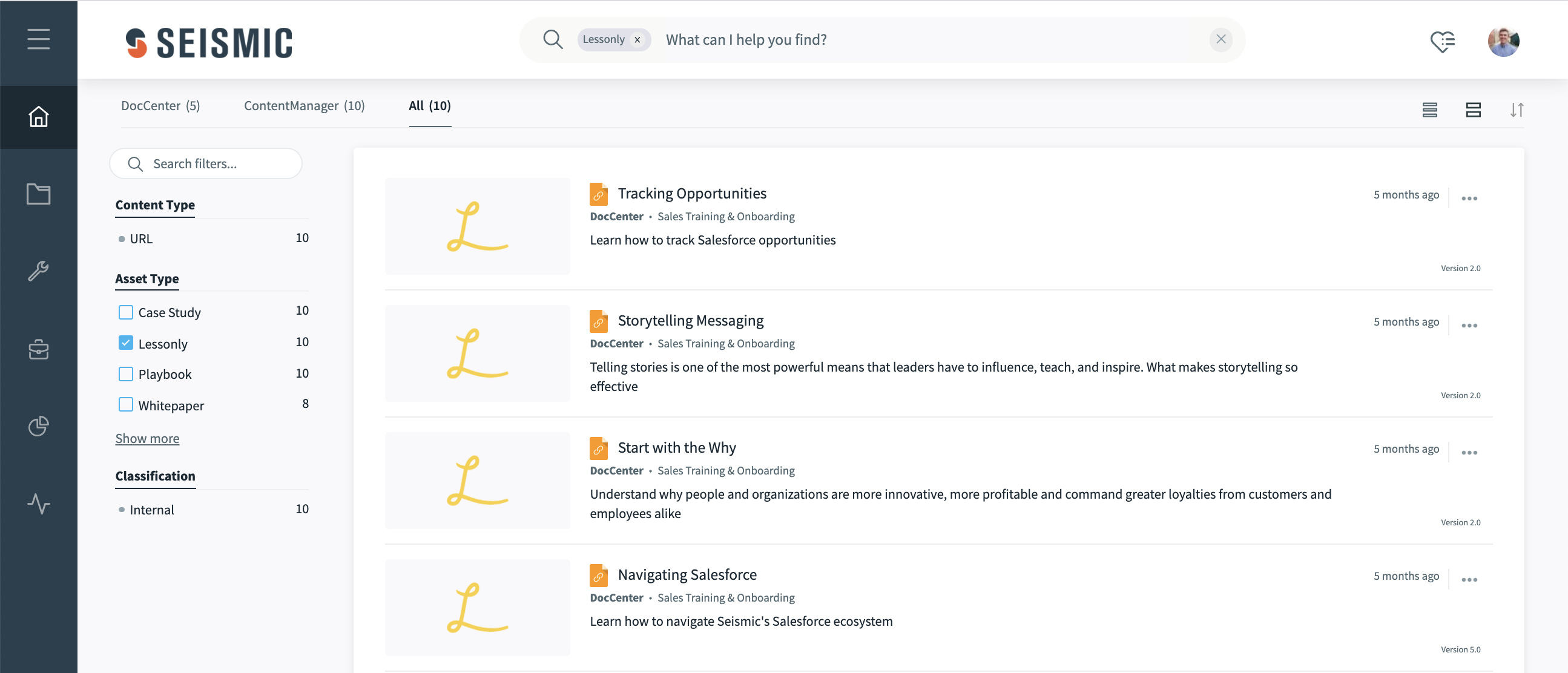Remove the Lessonly search chip

[x=637, y=39]
